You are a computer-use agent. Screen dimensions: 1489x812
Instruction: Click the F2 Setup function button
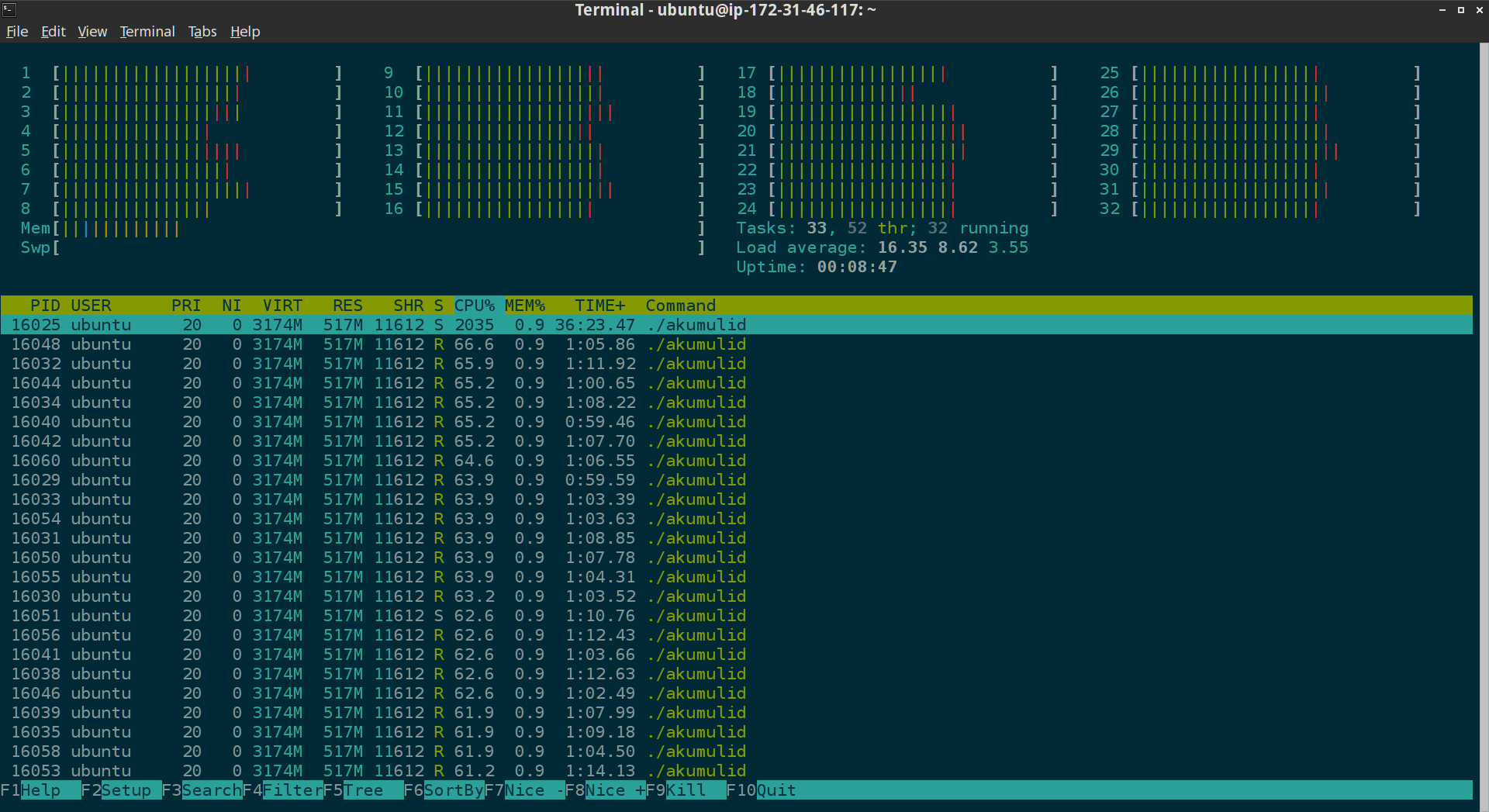point(121,790)
